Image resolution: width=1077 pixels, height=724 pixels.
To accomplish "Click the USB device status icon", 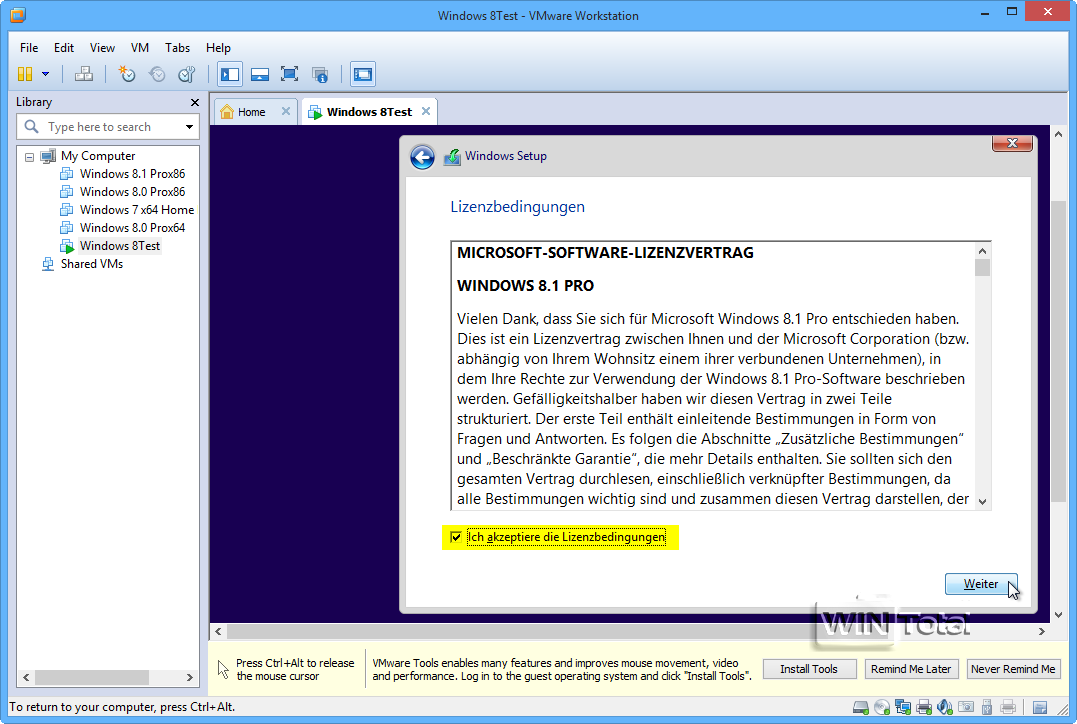I will (x=987, y=707).
